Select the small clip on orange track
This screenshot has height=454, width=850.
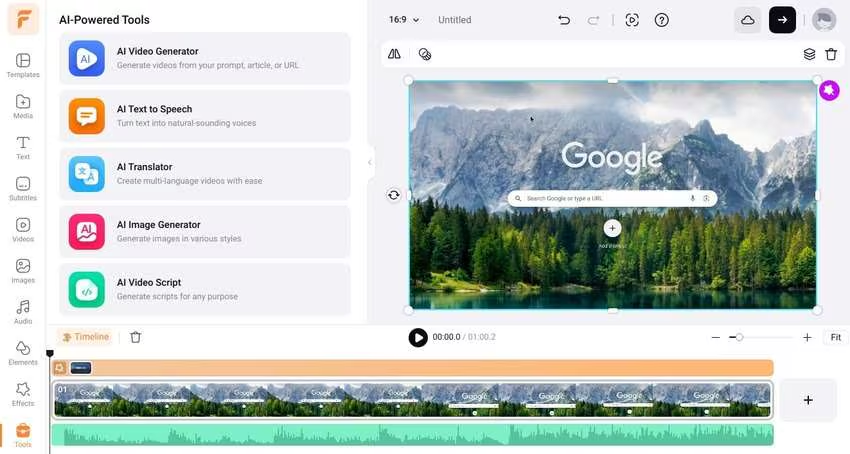pyautogui.click(x=81, y=368)
